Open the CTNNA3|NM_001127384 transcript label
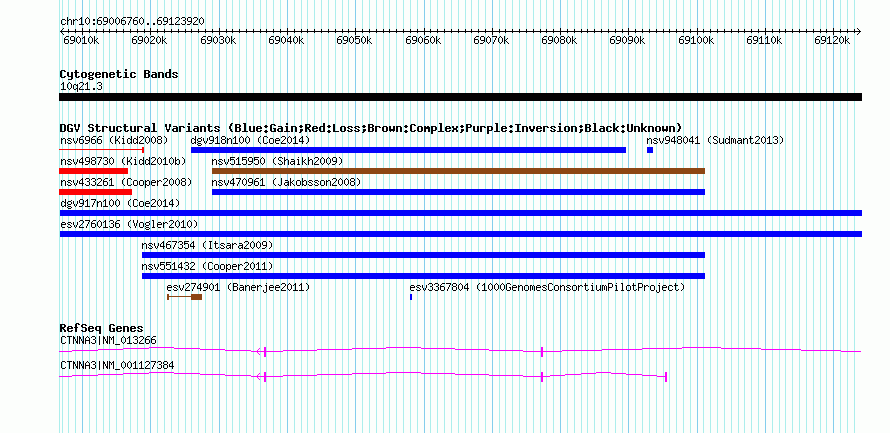Image resolution: width=890 pixels, height=433 pixels. click(117, 365)
